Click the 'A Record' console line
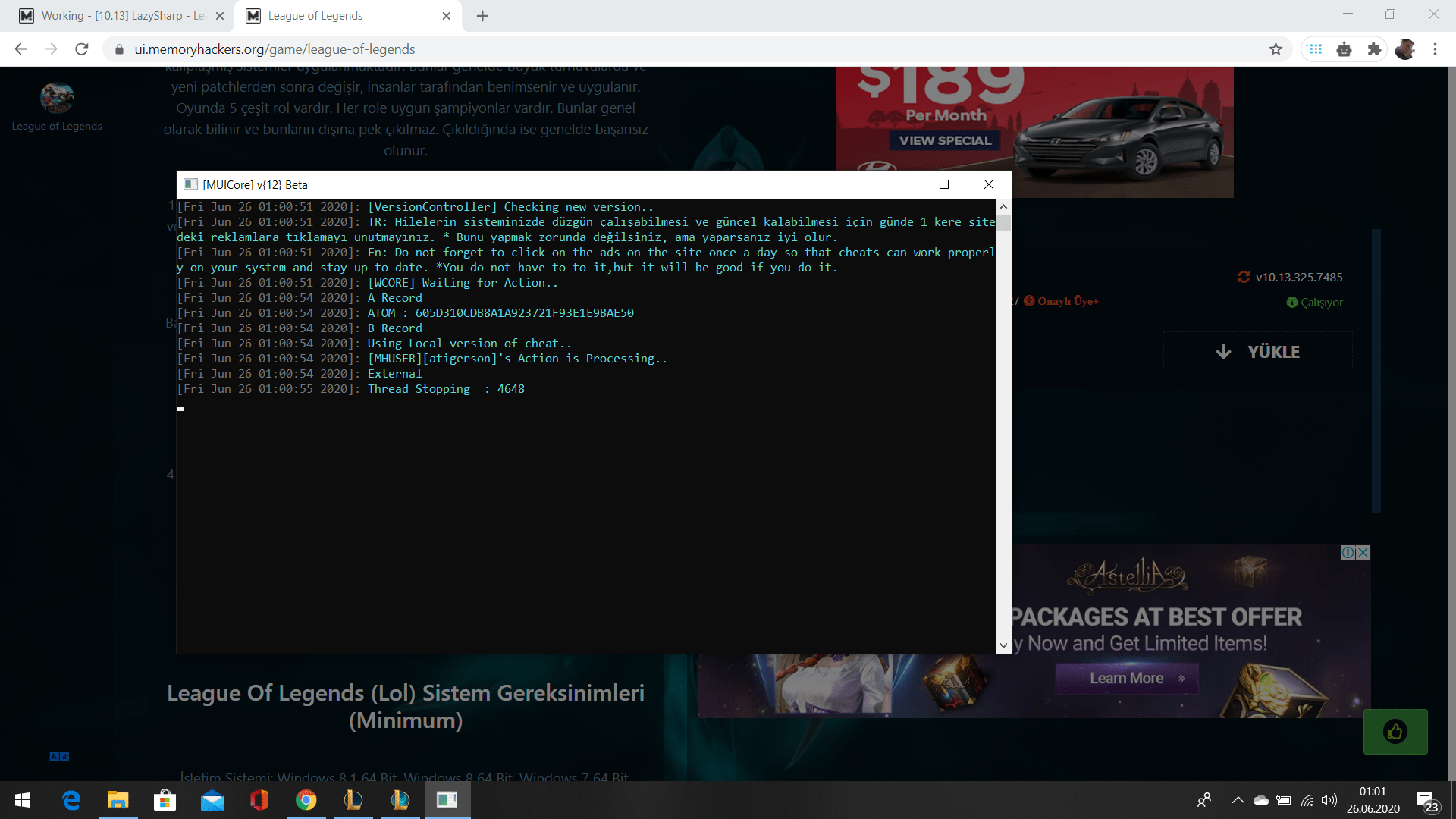This screenshot has width=1456, height=819. click(x=394, y=297)
